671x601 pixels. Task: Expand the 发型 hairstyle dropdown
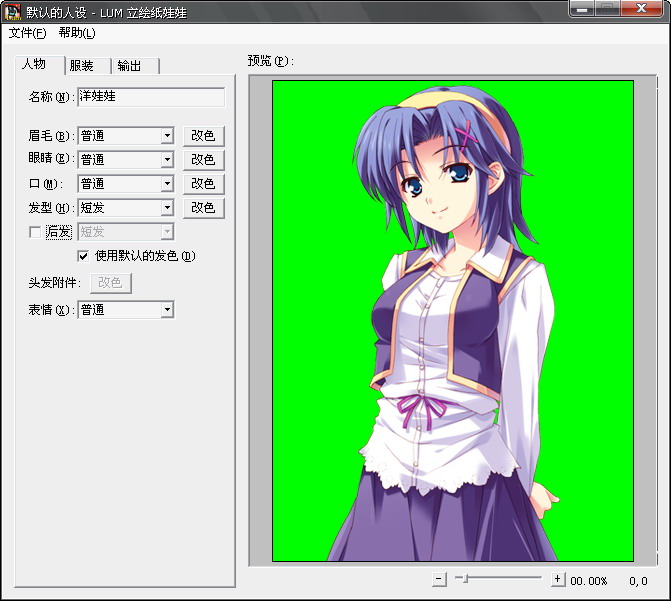167,208
